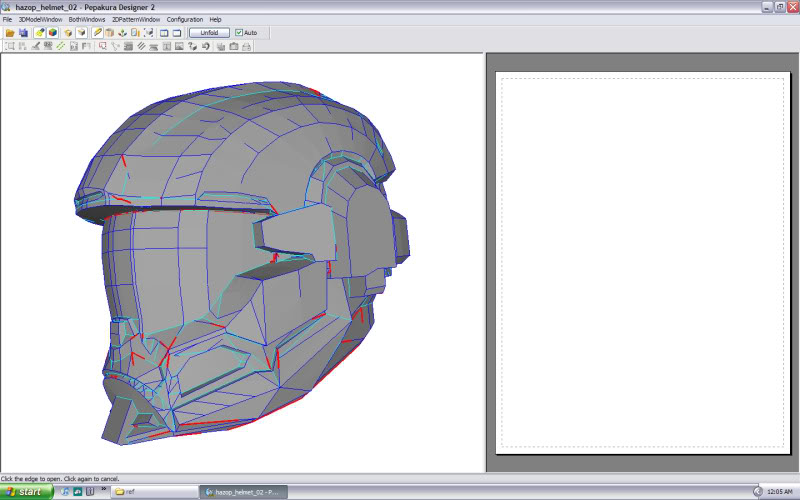Click the undo arrow toolbar icon
Screen dimensions: 800x500
[x=204, y=46]
